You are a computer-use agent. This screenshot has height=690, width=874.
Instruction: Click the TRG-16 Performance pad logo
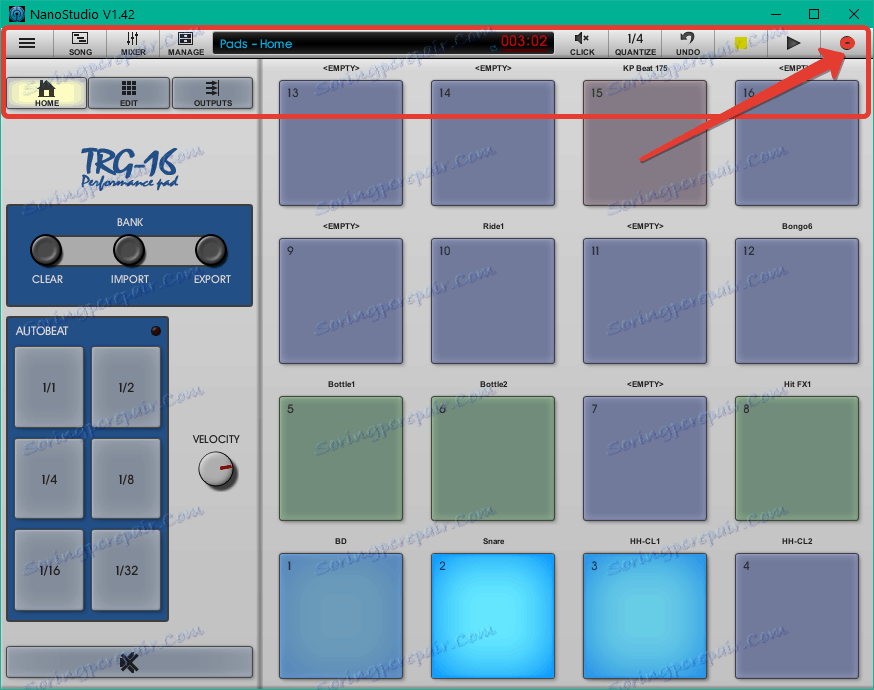(x=129, y=169)
